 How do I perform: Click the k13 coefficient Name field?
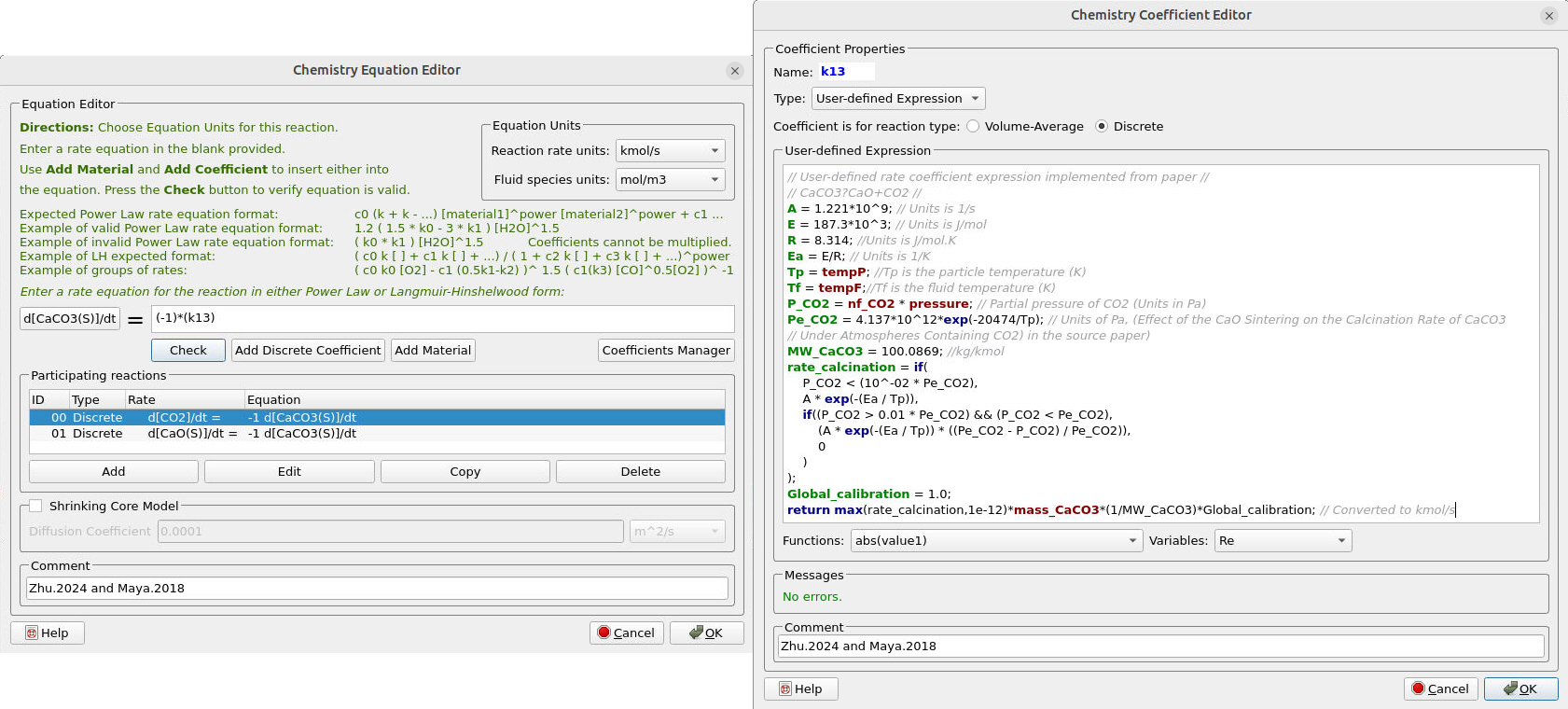click(x=846, y=72)
